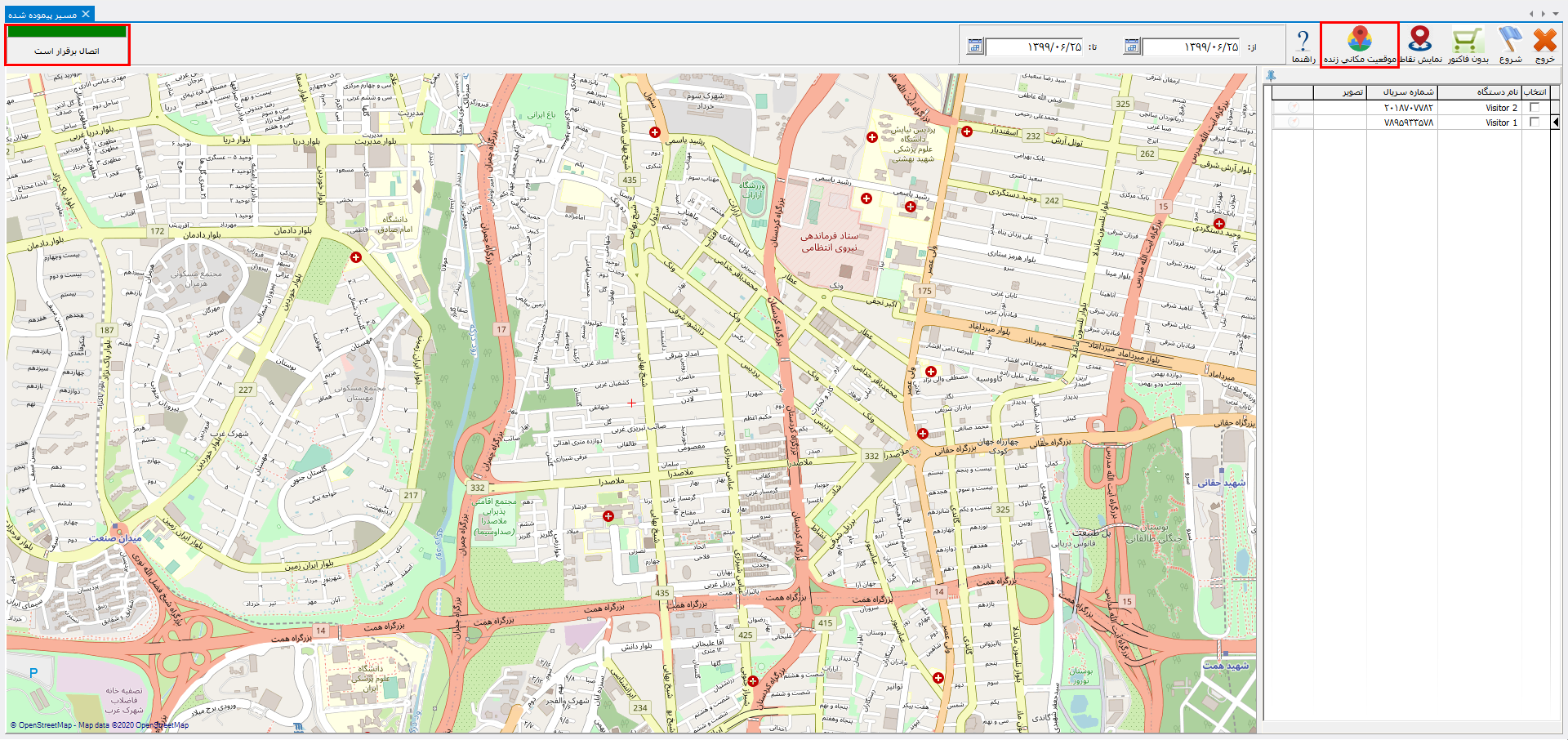Open the calendar picker for از date
1568x740 pixels.
(1131, 47)
